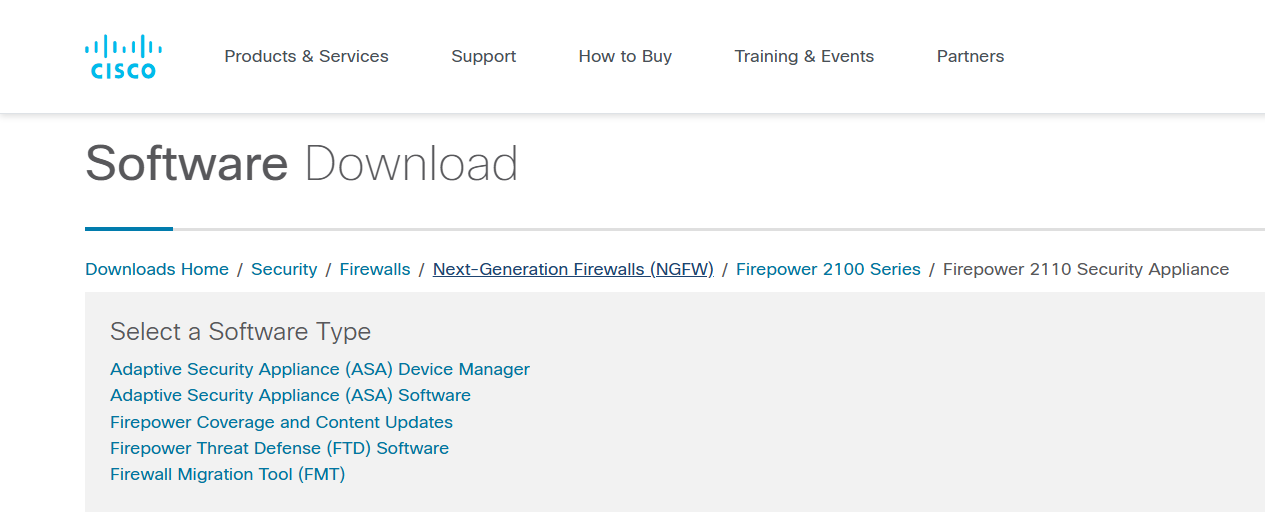The width and height of the screenshot is (1265, 513).
Task: Select Adaptive Security Appliance (ASA) Device Manager
Action: pos(320,369)
